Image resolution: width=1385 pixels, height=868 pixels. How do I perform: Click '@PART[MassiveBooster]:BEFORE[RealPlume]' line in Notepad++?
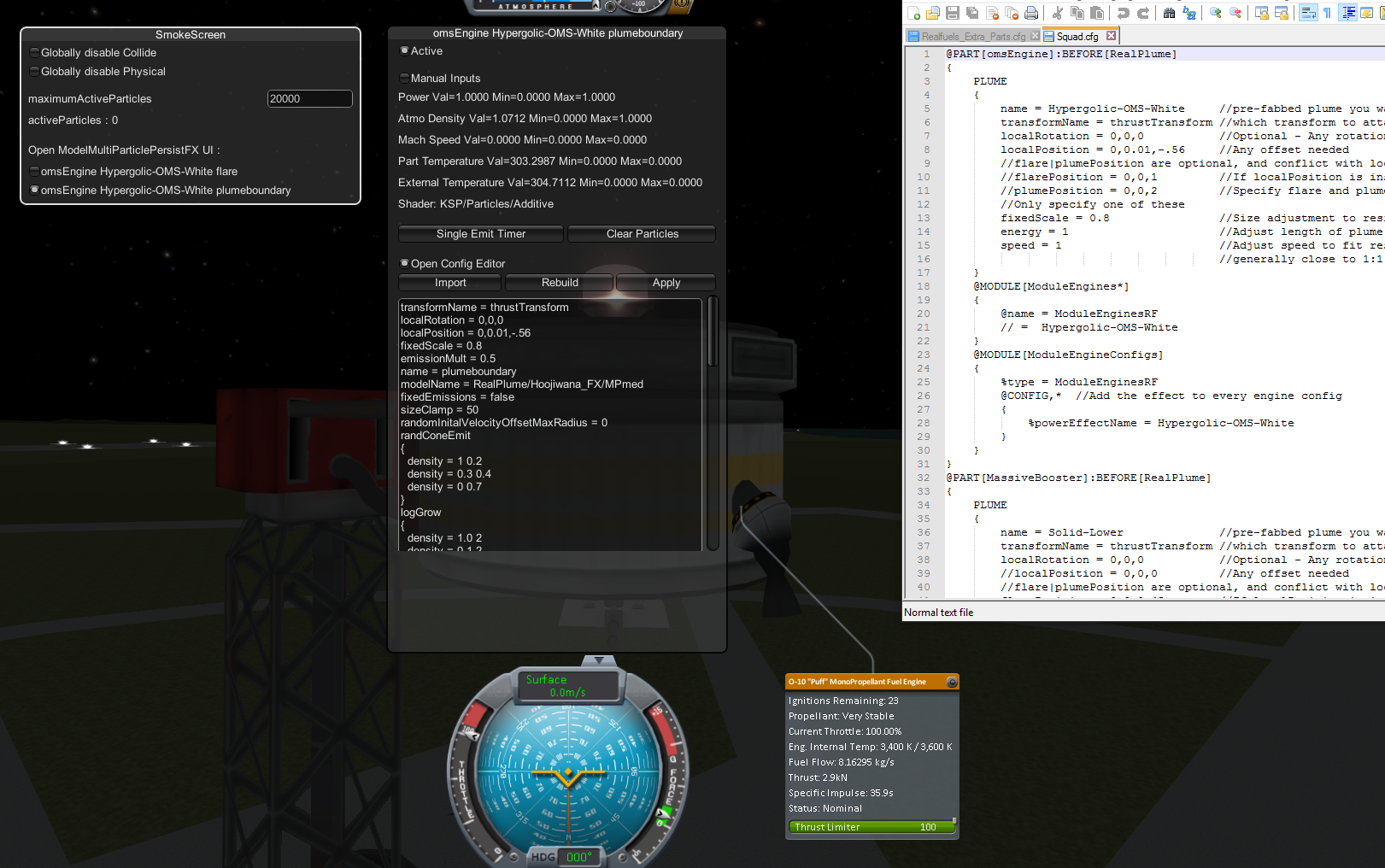tap(1078, 478)
